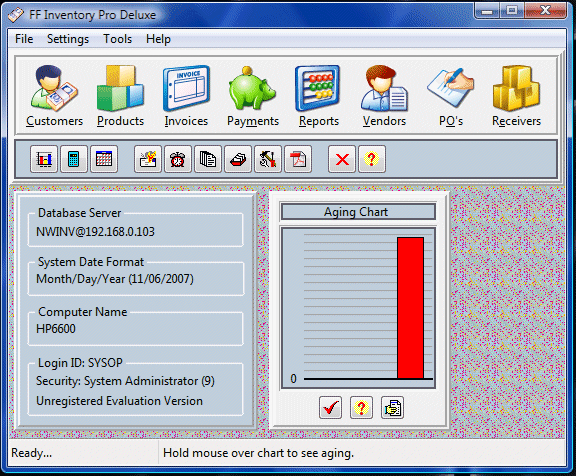This screenshot has height=476, width=576.
Task: Maximize the FF Inventory Pro Deluxe window
Action: (512, 11)
